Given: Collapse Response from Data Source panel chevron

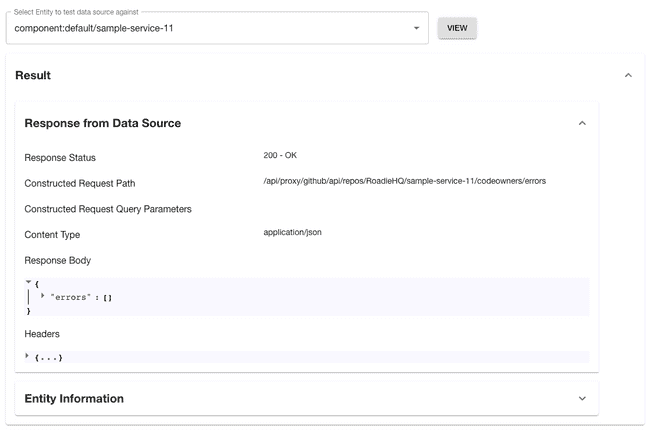Looking at the screenshot, I should [582, 123].
